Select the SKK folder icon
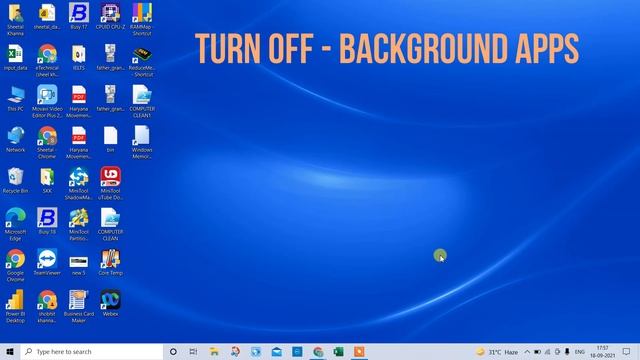640x360 pixels. click(47, 177)
